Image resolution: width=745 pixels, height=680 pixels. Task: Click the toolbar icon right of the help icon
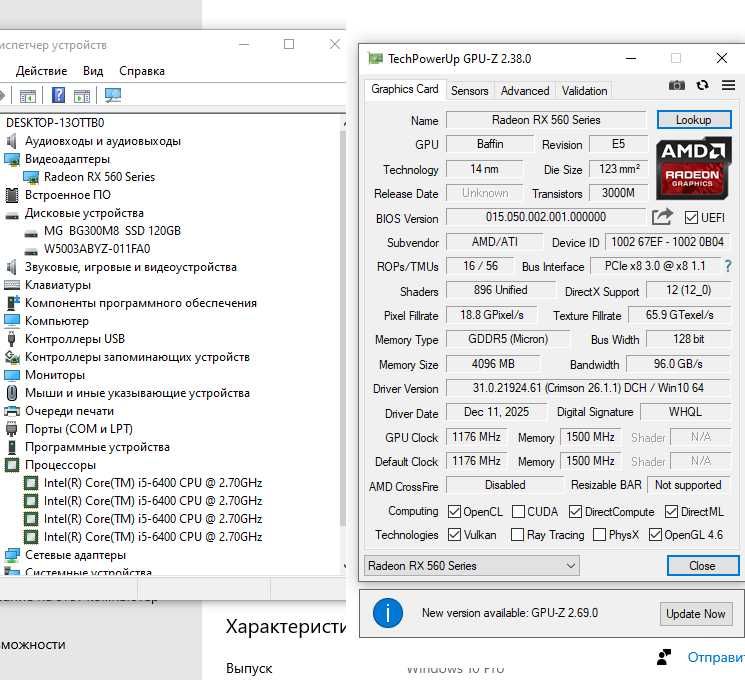(82, 96)
